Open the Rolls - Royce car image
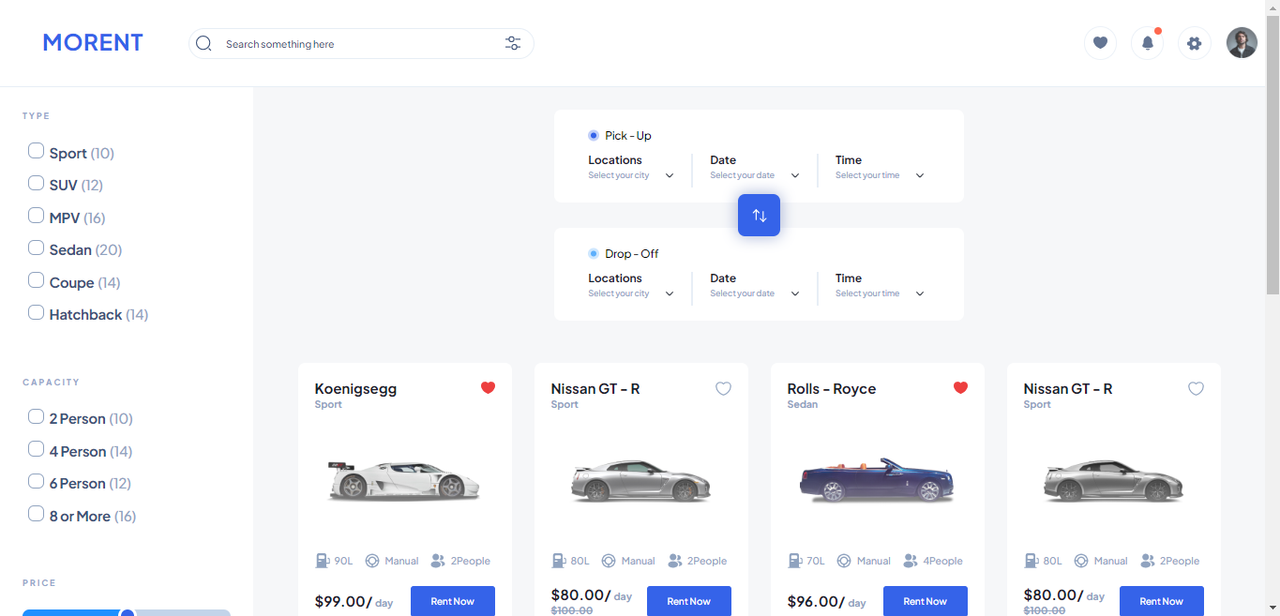Screen dimensions: 1280x616 click(877, 480)
